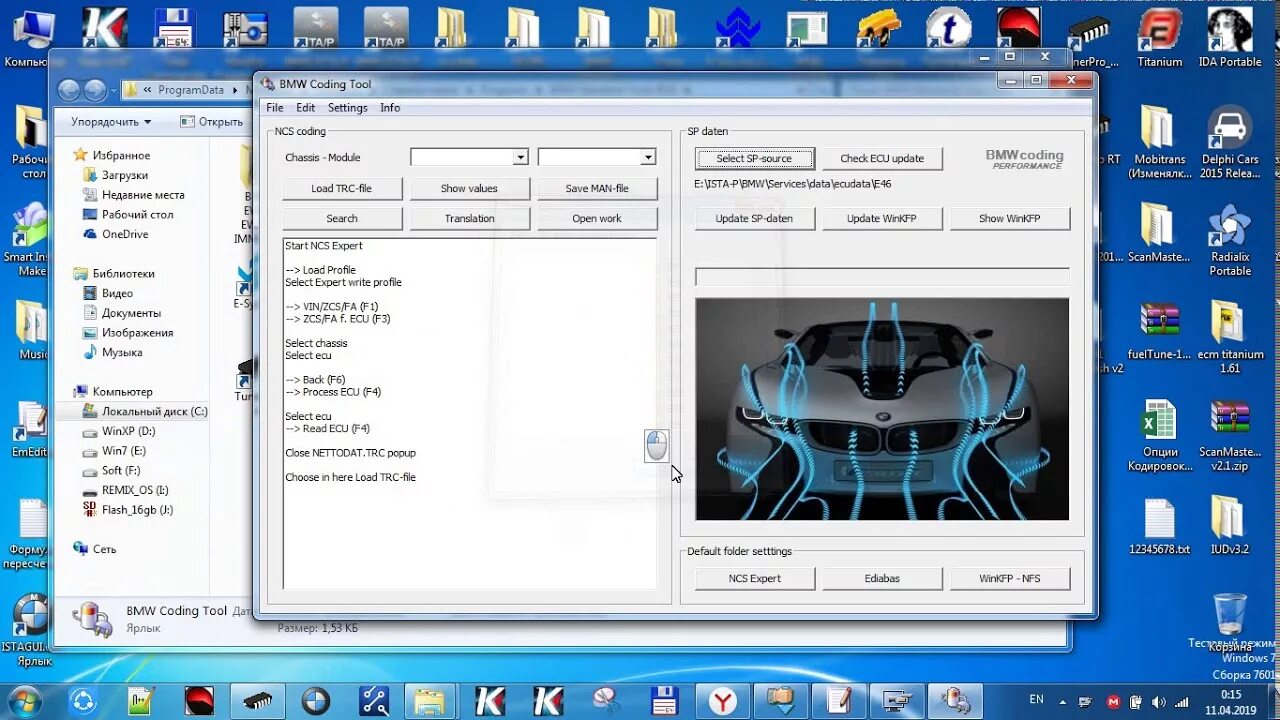Open 12345678.txt file icon
Viewport: 1280px width, 720px height.
pyautogui.click(x=1159, y=527)
